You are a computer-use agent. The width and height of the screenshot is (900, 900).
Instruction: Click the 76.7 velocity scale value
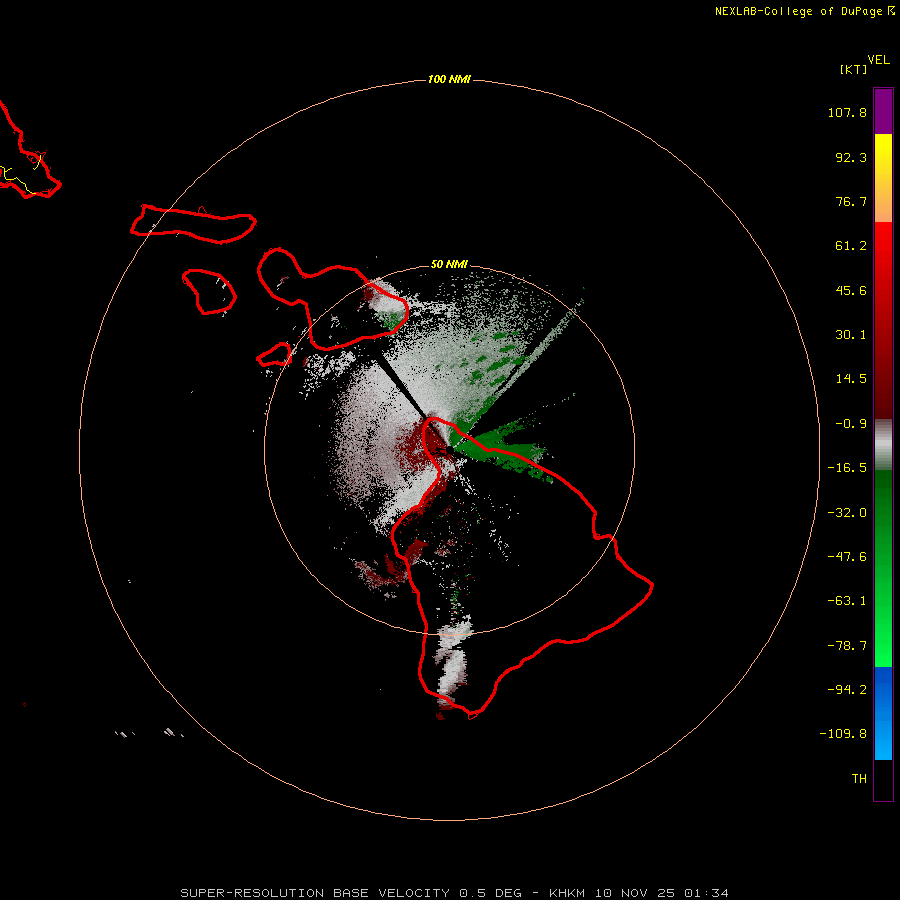(x=851, y=201)
